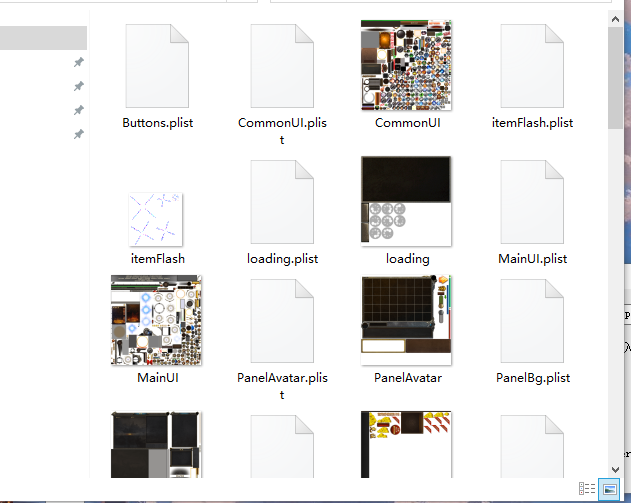Select the PanelBg.plist file icon
631x503 pixels.
click(533, 321)
